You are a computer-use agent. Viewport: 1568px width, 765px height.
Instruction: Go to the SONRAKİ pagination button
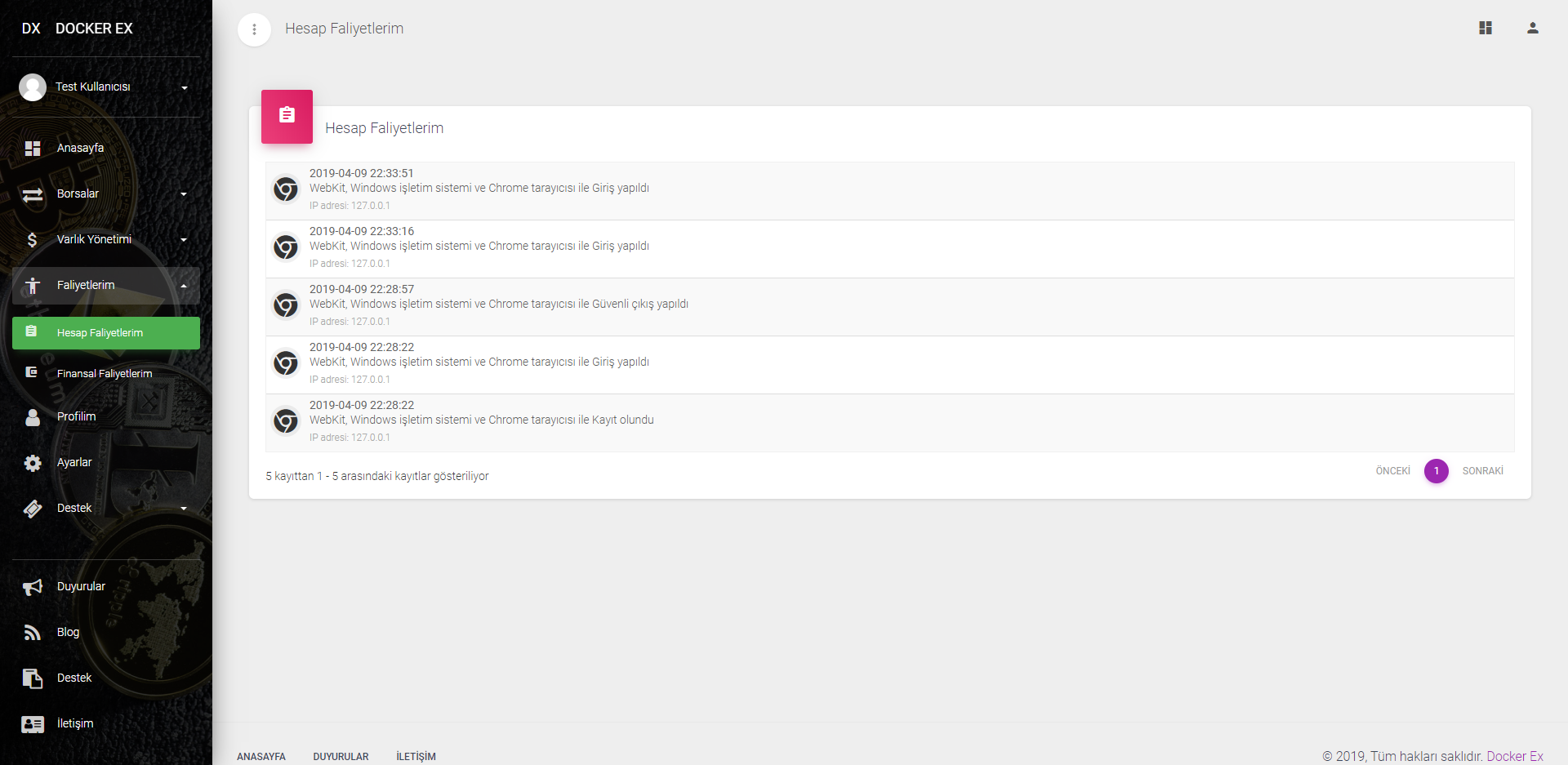coord(1482,471)
